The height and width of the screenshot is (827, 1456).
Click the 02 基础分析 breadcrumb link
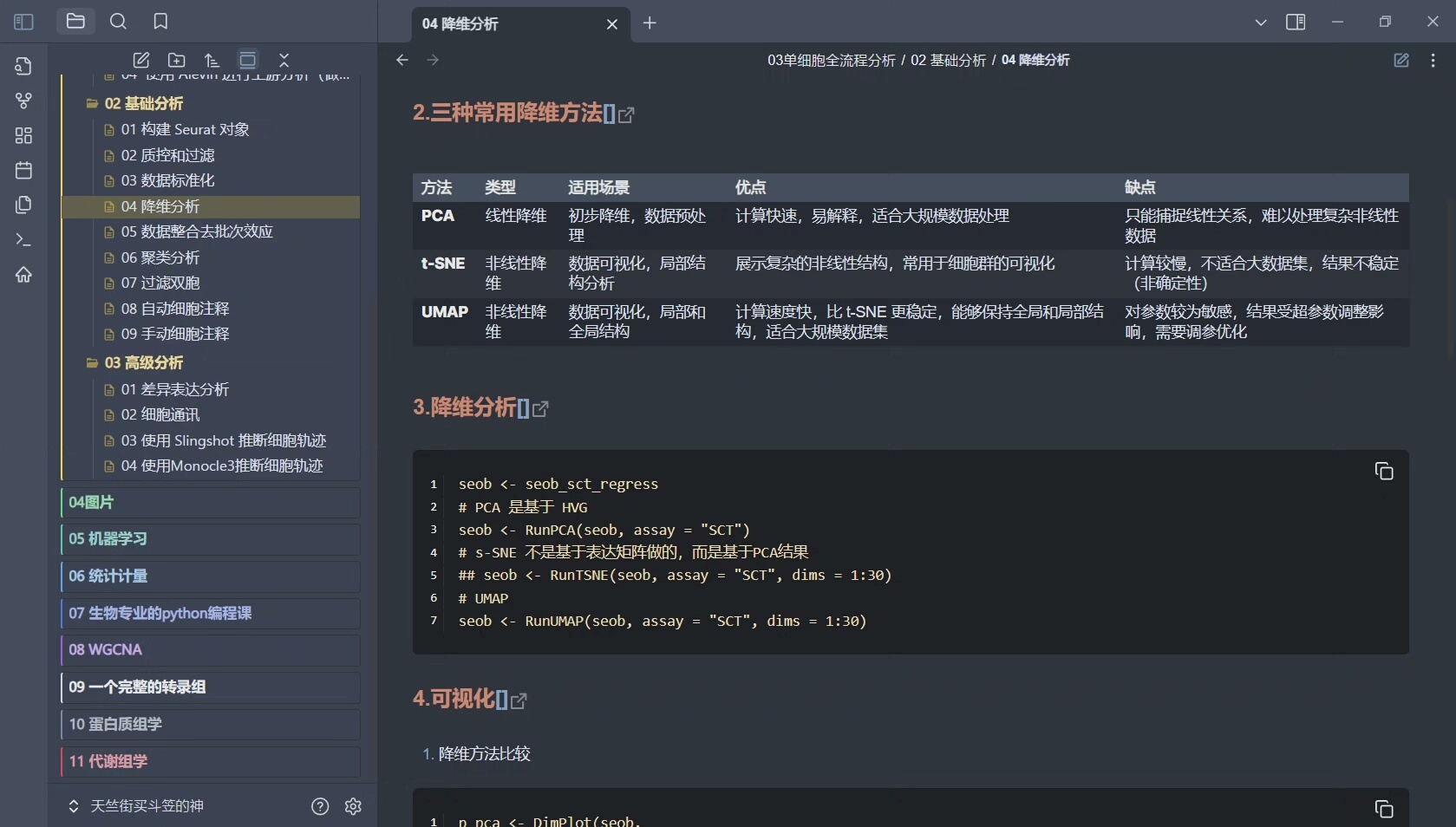tap(947, 60)
